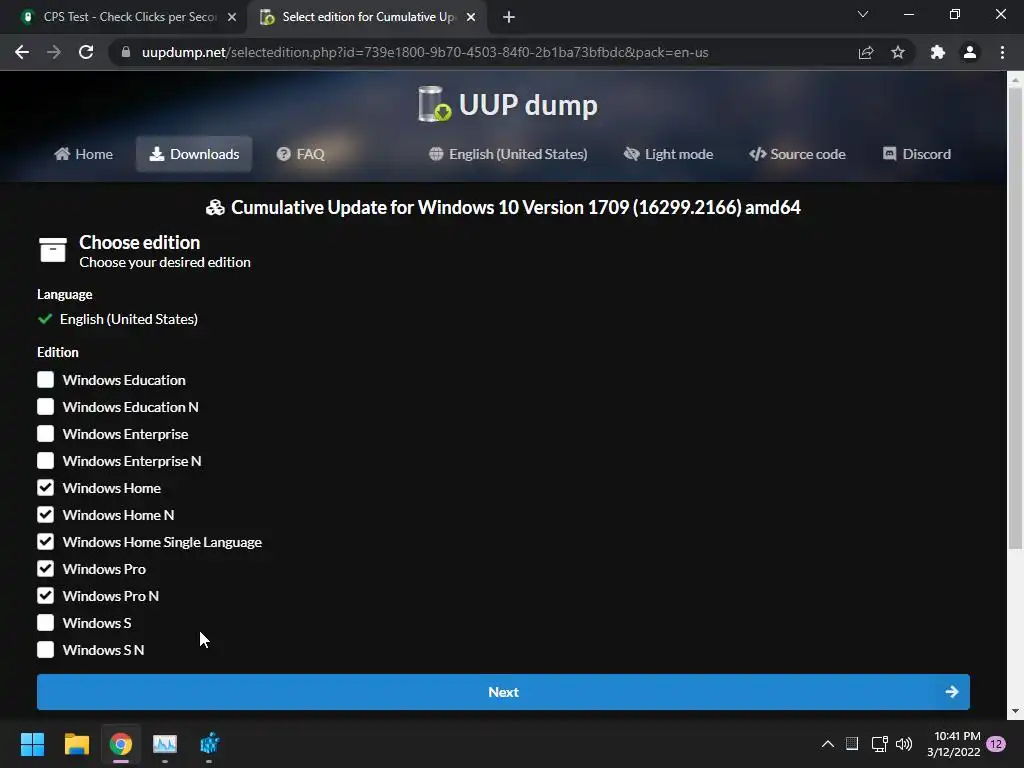The image size is (1024, 768).
Task: Click the Choose edition archive box icon
Action: pyautogui.click(x=52, y=249)
